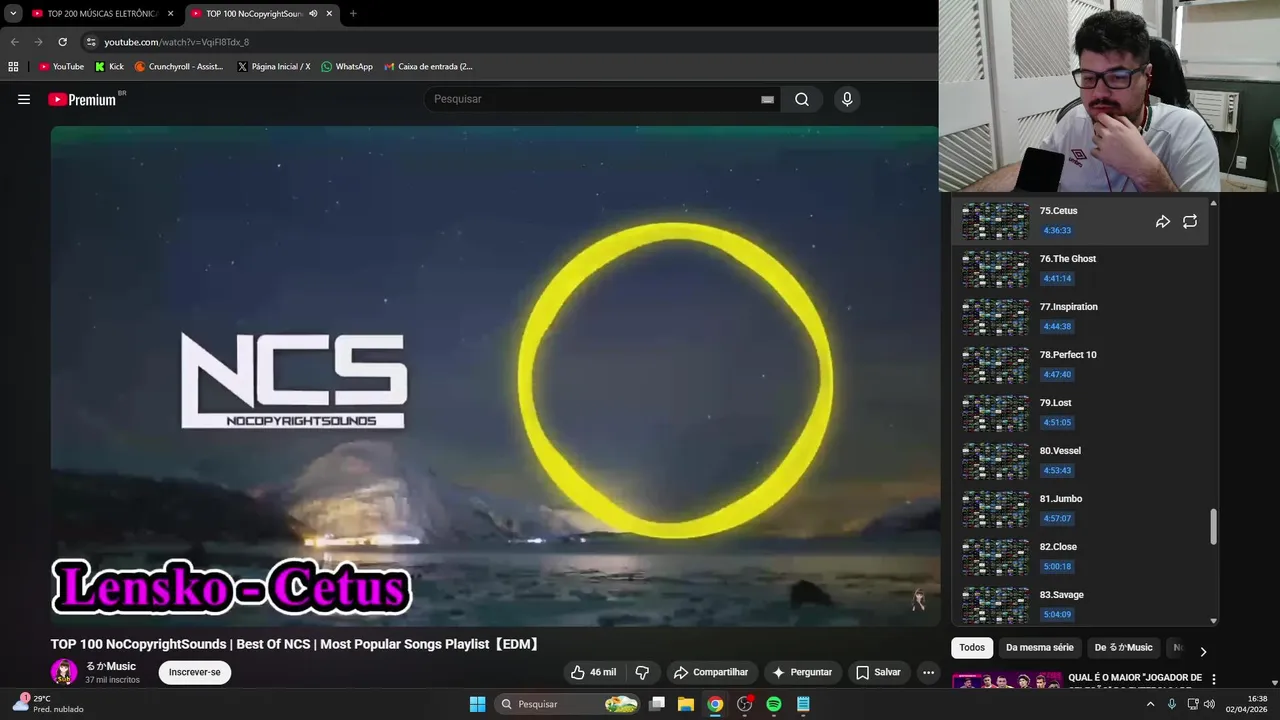Like the video with 46 mil thumbs up
Screen dimensions: 1280x720
coord(593,672)
